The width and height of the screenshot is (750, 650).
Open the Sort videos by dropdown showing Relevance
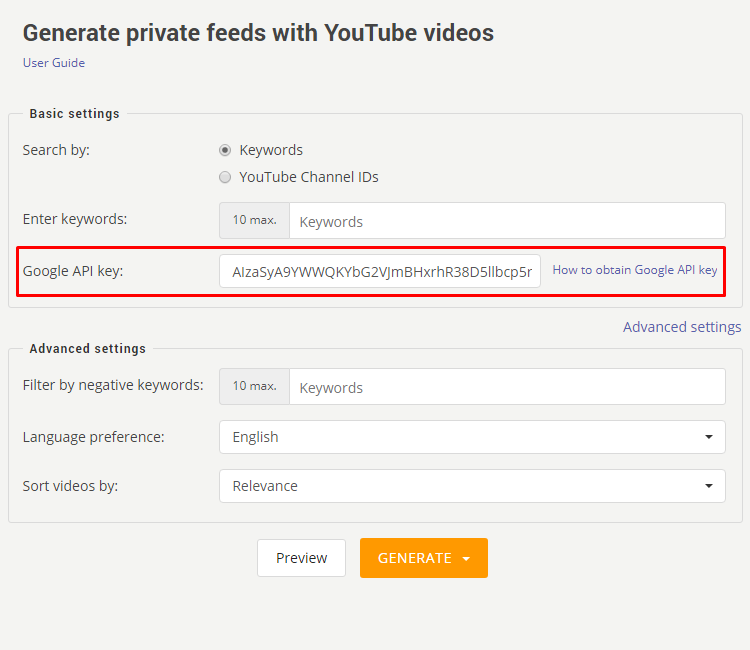tap(472, 486)
